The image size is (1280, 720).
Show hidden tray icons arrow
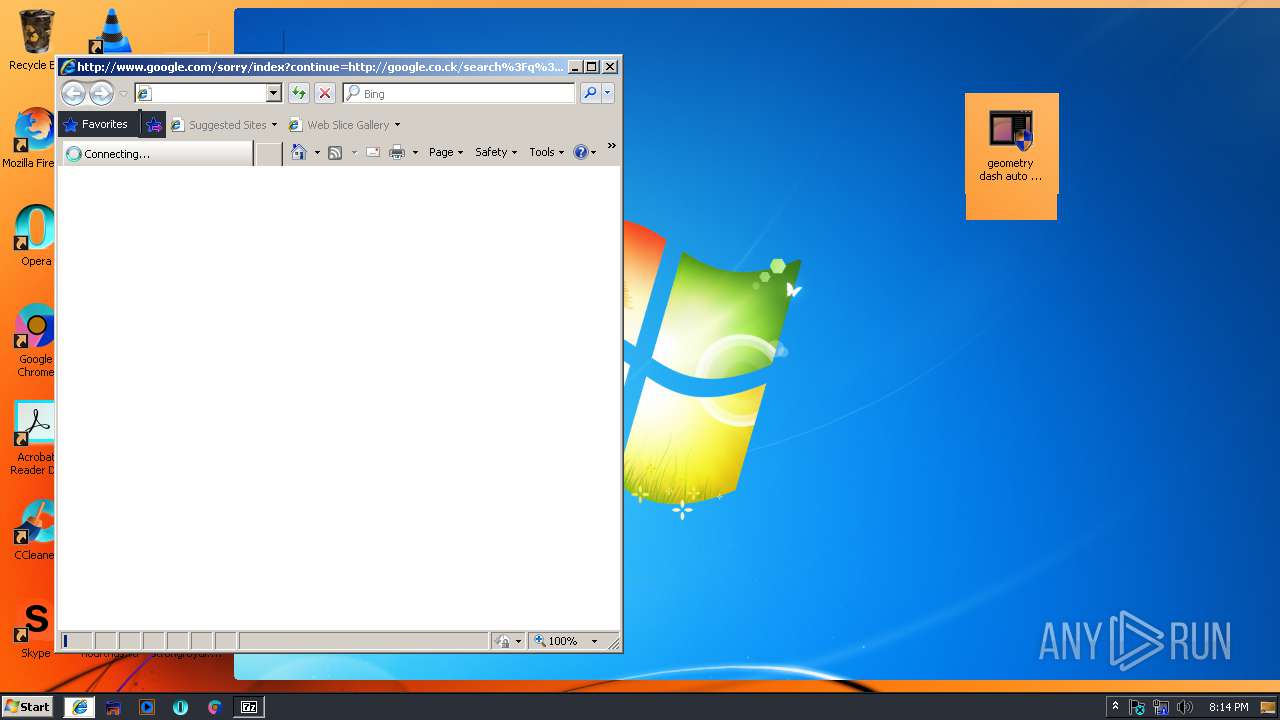point(1115,707)
